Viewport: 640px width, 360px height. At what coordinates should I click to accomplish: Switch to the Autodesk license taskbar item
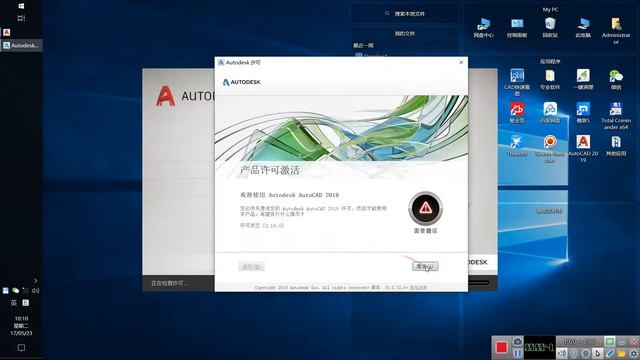[21, 45]
